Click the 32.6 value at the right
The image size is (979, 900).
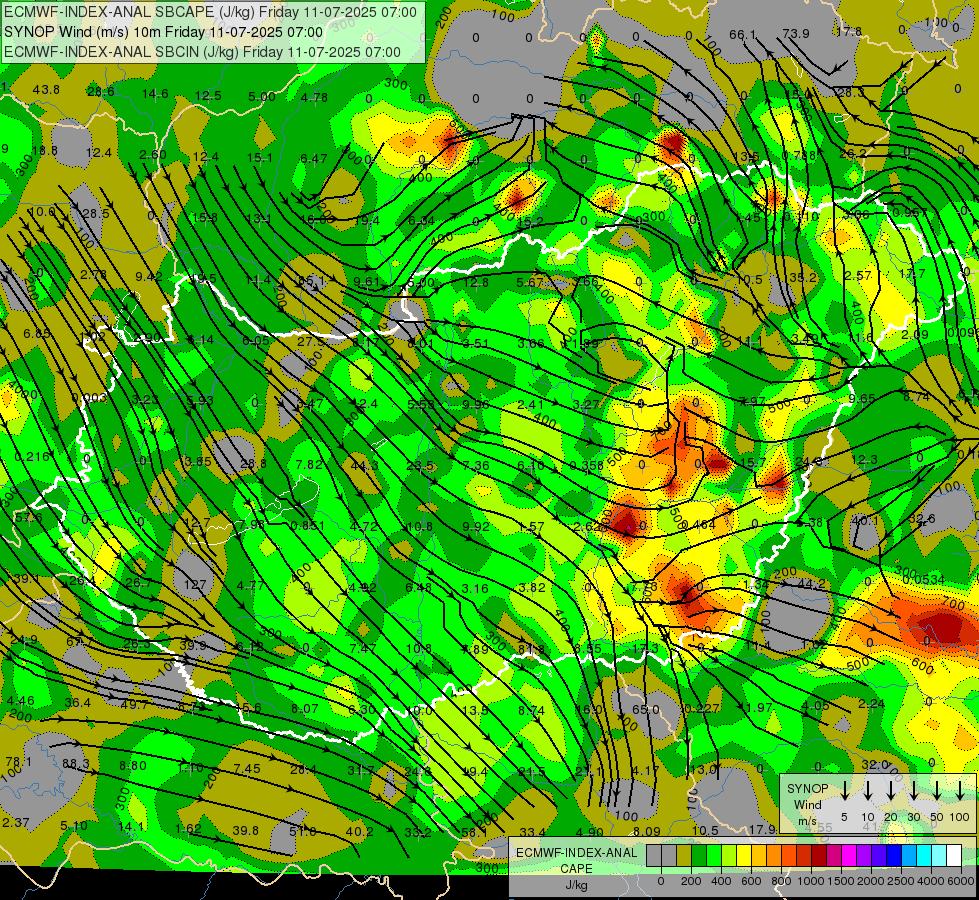922,519
